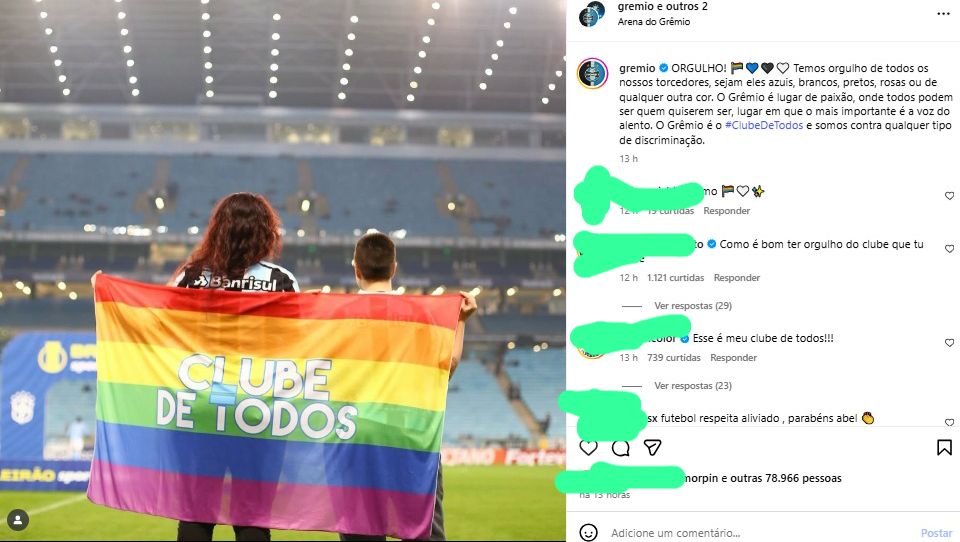
Task: Share the post via paper plane icon
Action: tap(653, 448)
